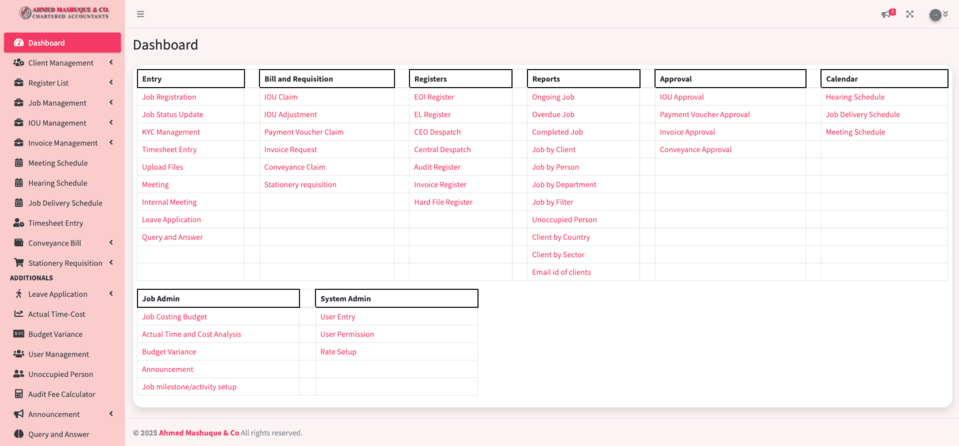
Task: Open the Hard File Register link
Action: [x=443, y=202]
